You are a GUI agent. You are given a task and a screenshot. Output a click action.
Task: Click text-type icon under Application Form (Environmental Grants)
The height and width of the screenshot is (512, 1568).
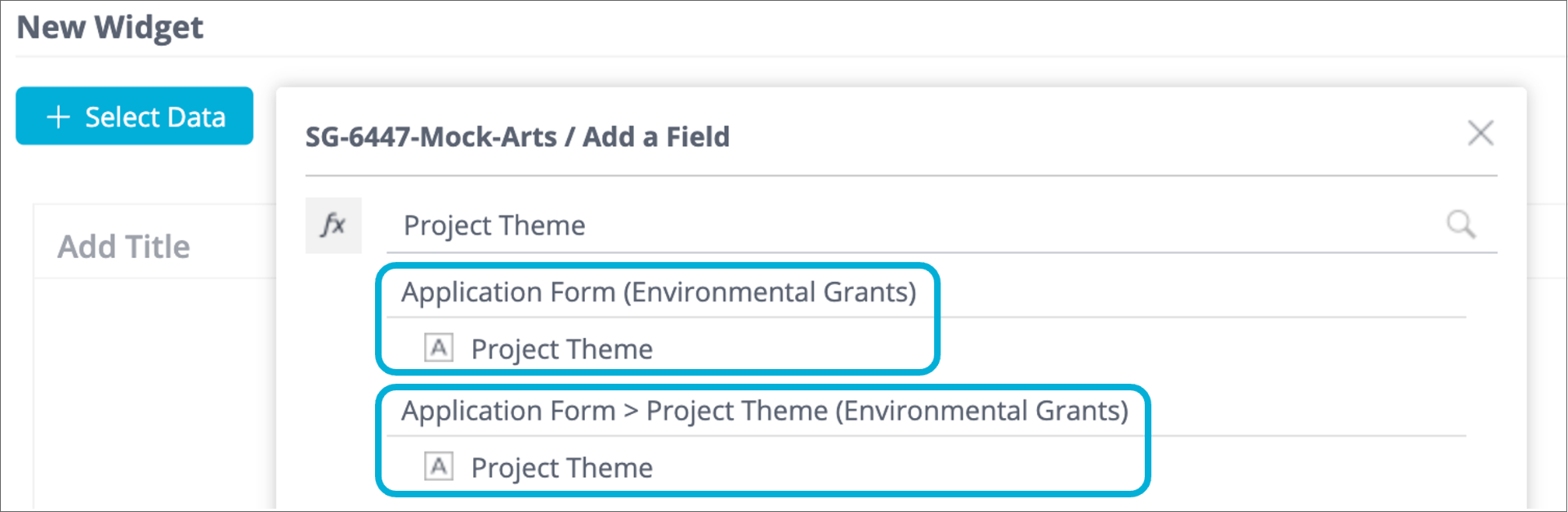tap(439, 348)
